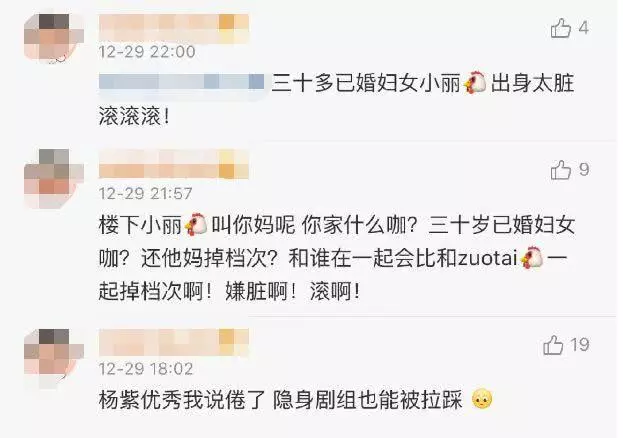Open the first commenter's blurred avatar
This screenshot has width=623, height=438.
pyautogui.click(x=54, y=39)
